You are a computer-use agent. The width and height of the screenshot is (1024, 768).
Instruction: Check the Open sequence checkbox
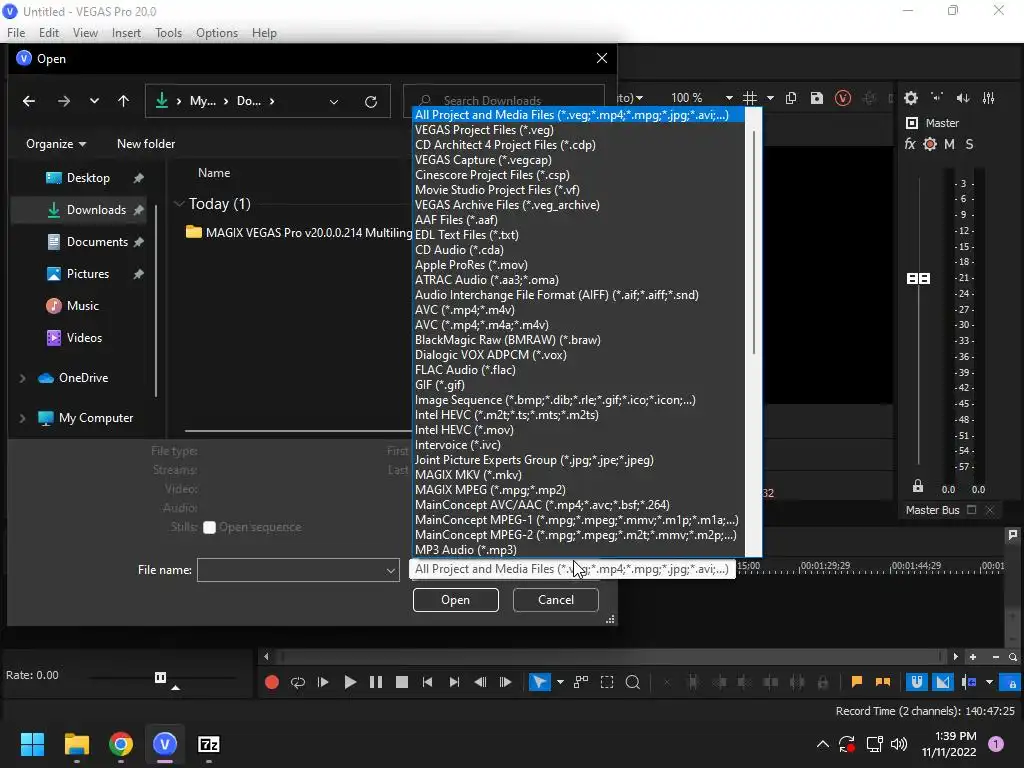click(x=209, y=528)
